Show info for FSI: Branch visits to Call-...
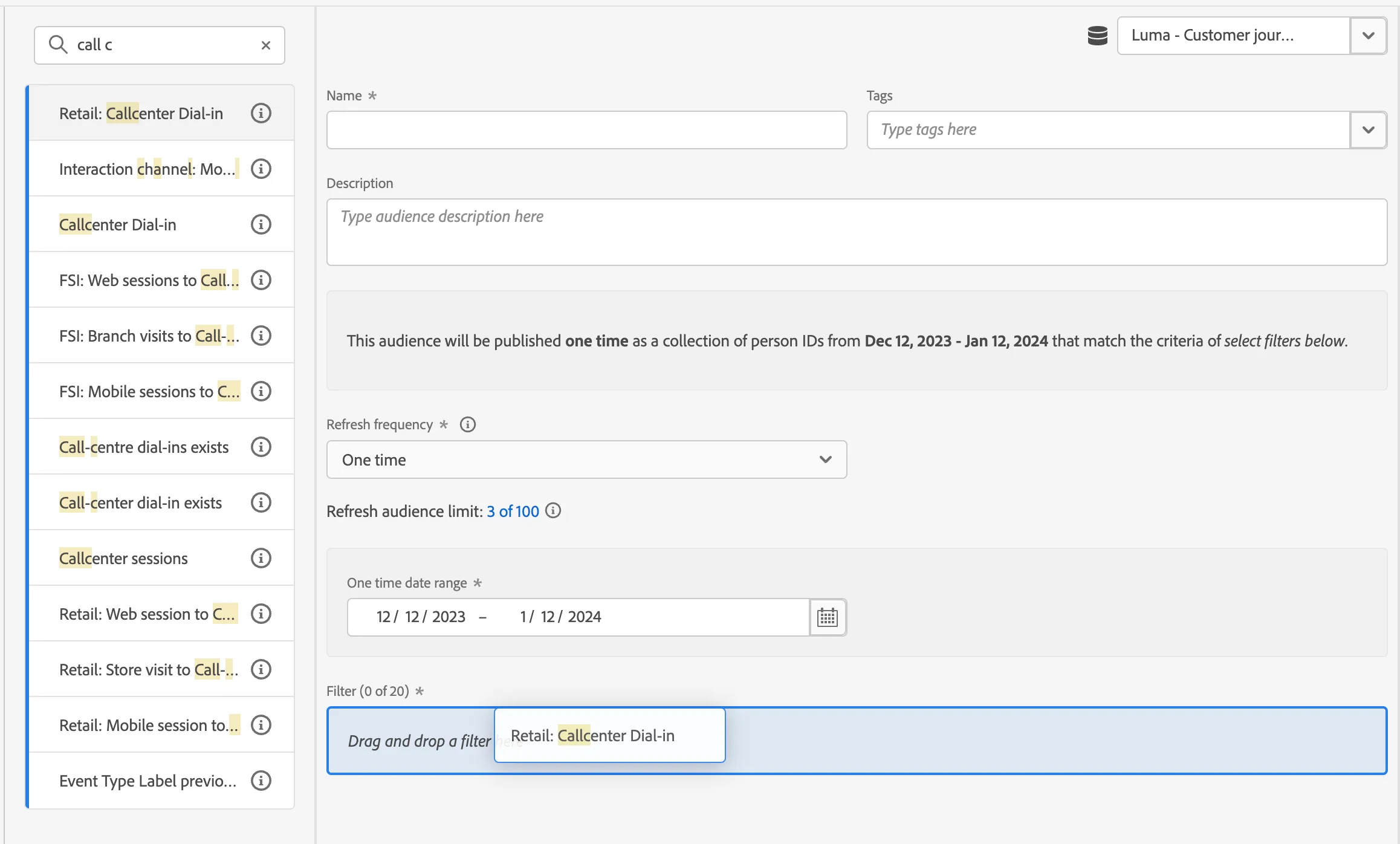Screen dimensions: 1400x844 point(261,336)
